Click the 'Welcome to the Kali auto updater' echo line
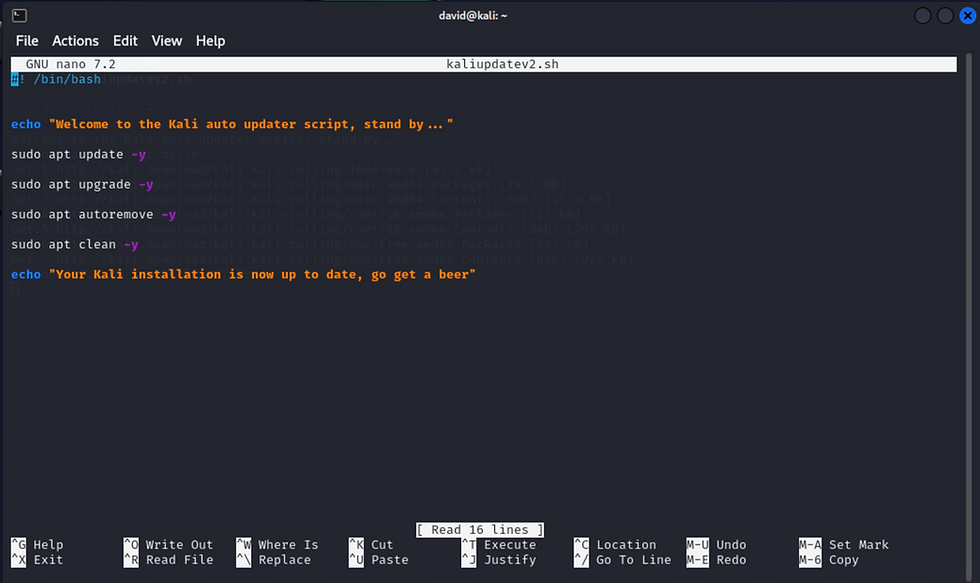 [232, 124]
